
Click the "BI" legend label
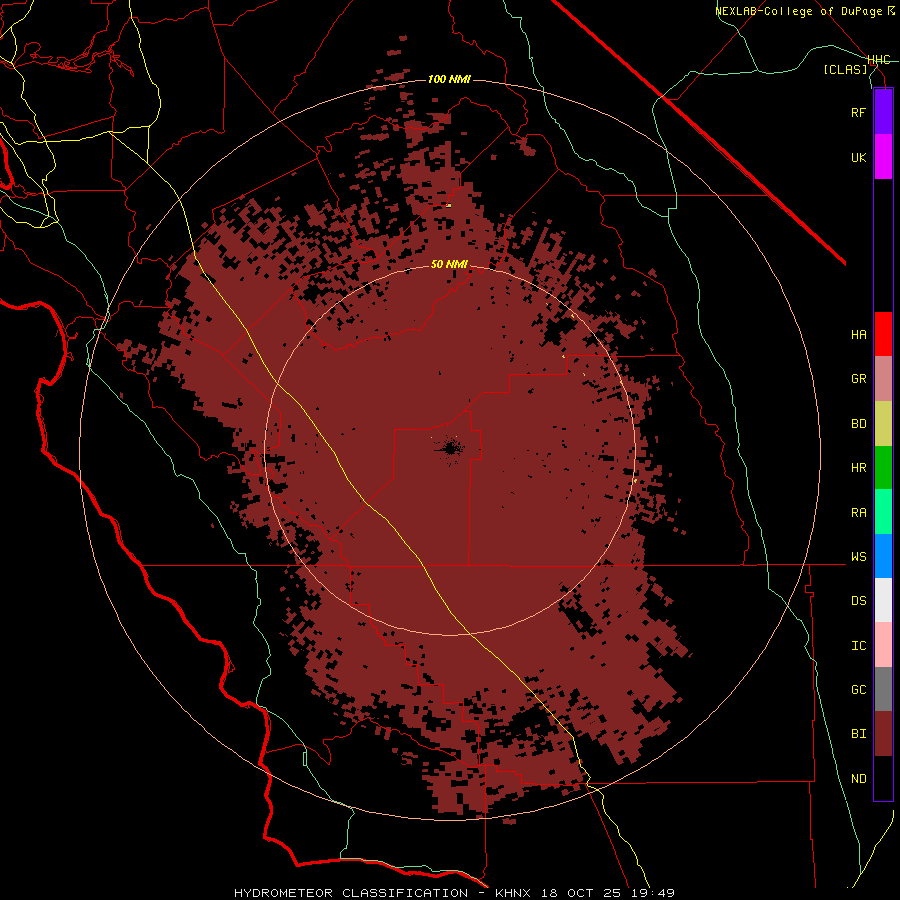point(858,734)
